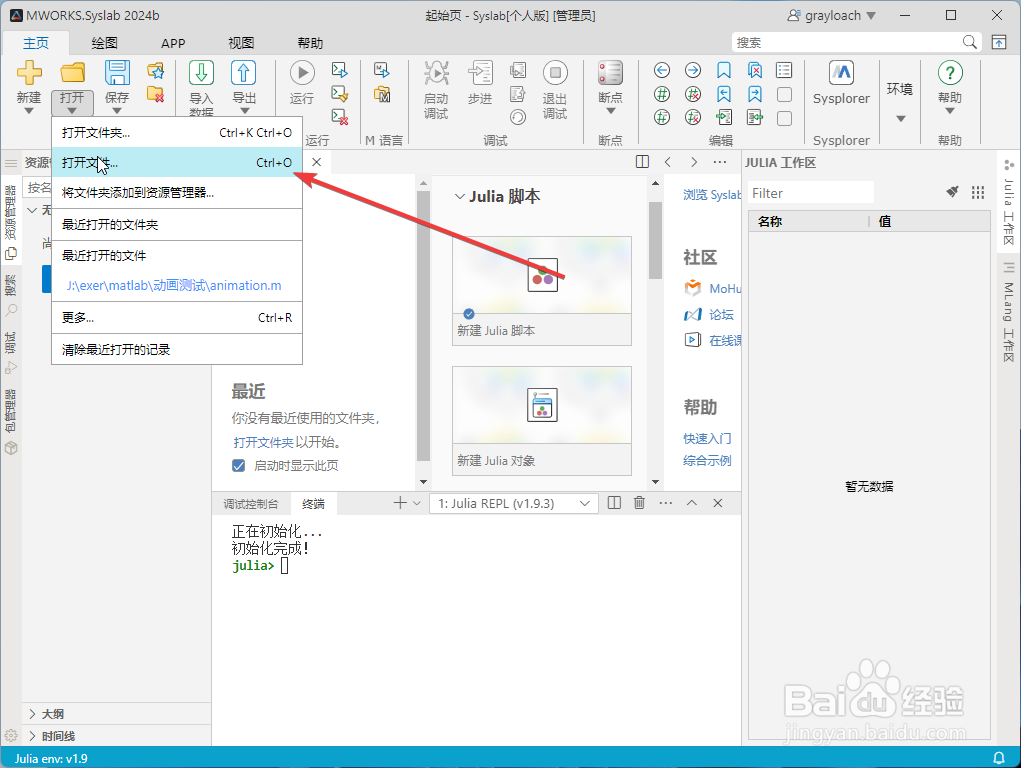
Task: Click the 帮助 question mark icon
Action: pos(949,75)
